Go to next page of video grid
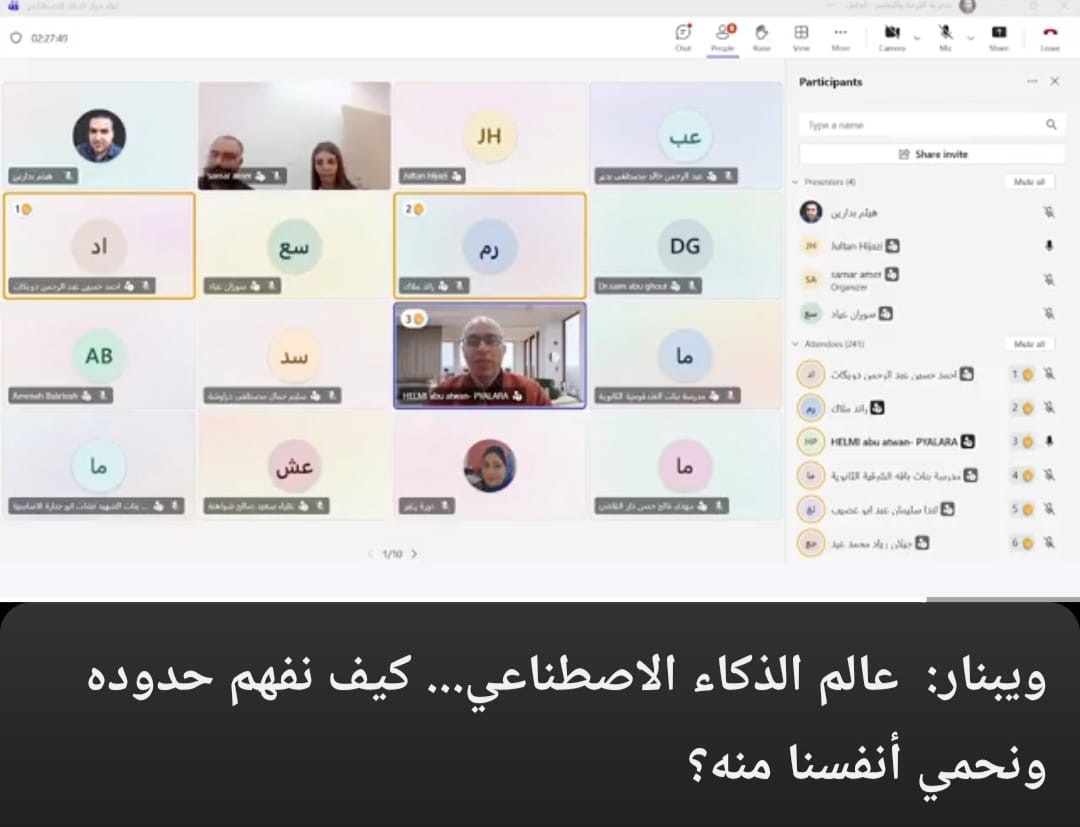Screen dimensions: 1080x827 [x=414, y=554]
